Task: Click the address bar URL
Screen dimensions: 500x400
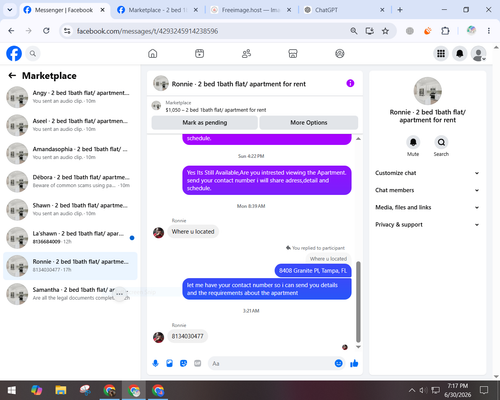Action: (x=147, y=31)
